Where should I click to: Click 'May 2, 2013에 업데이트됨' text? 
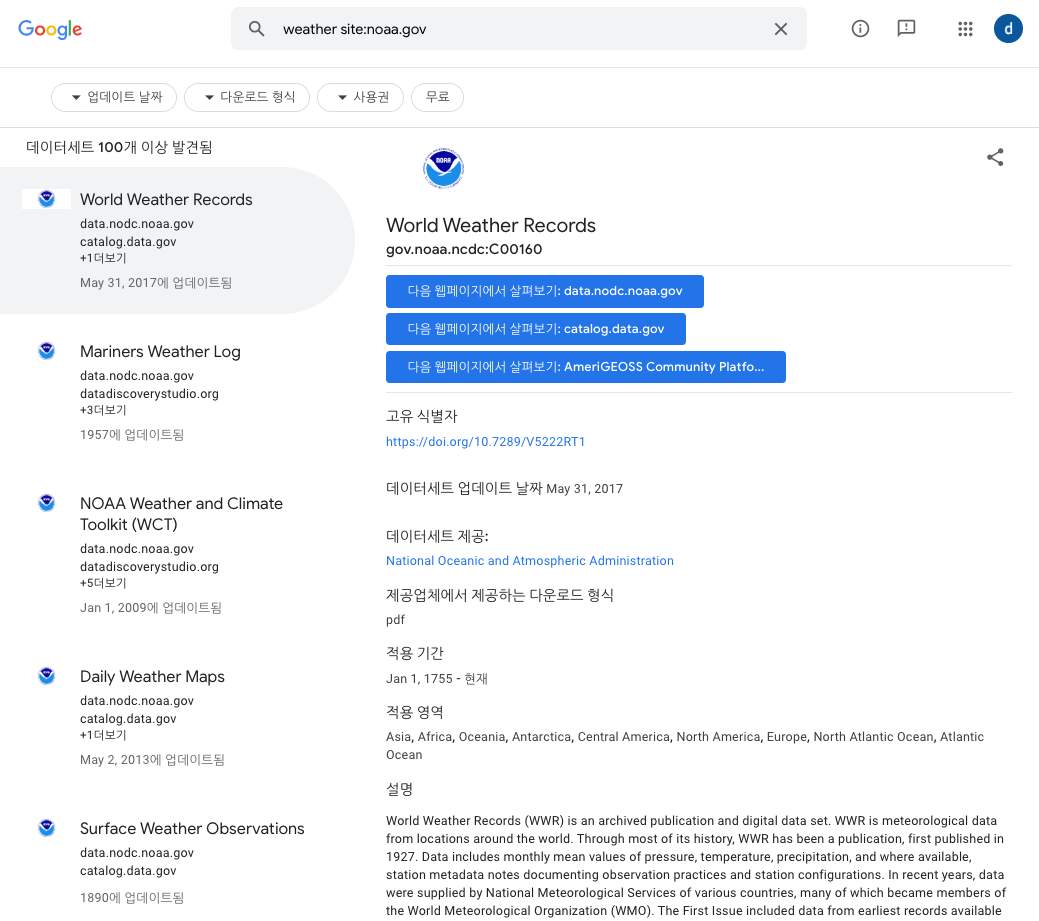(152, 759)
